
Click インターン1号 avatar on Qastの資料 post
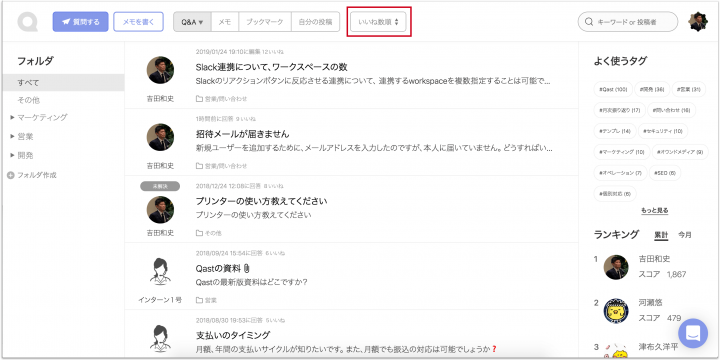click(x=160, y=272)
